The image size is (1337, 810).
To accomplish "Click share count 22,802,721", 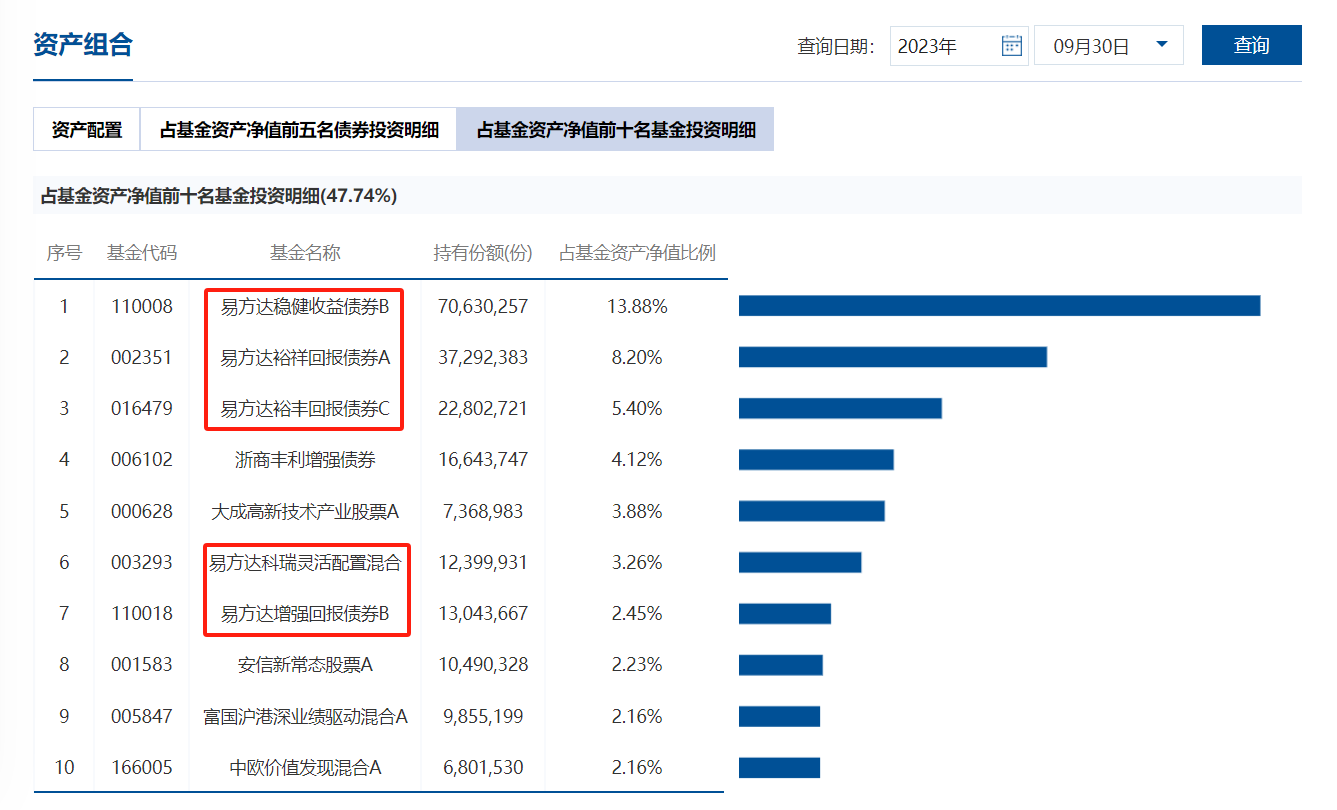I will [x=483, y=409].
